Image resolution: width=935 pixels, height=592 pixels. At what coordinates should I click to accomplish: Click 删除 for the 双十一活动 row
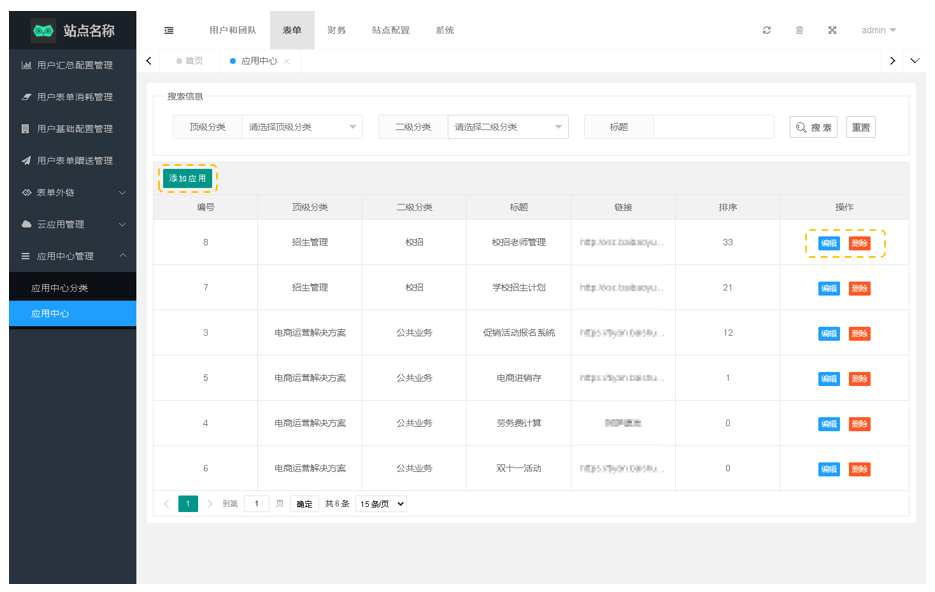pyautogui.click(x=859, y=469)
